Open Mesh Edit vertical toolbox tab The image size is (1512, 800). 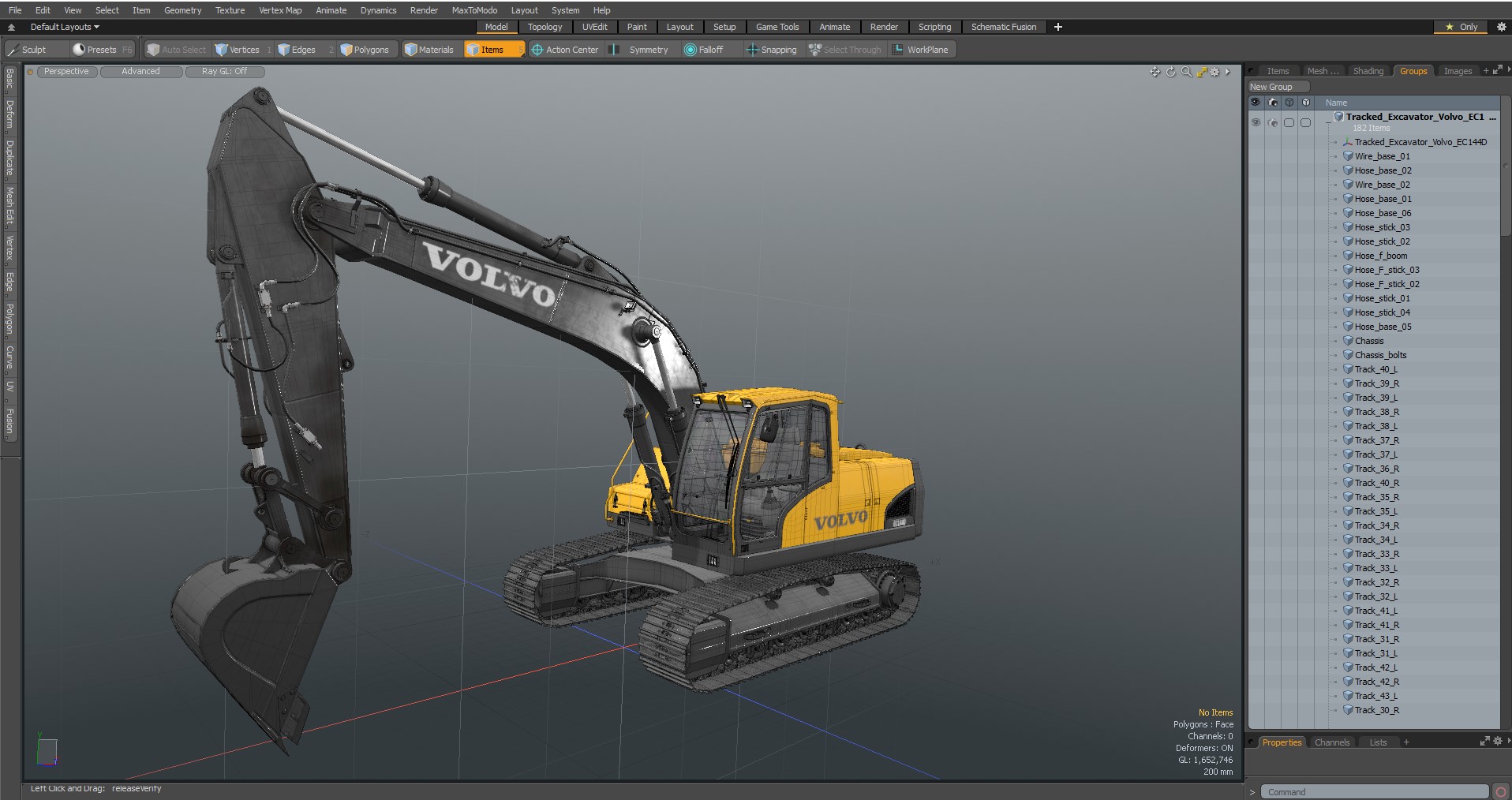[10, 206]
